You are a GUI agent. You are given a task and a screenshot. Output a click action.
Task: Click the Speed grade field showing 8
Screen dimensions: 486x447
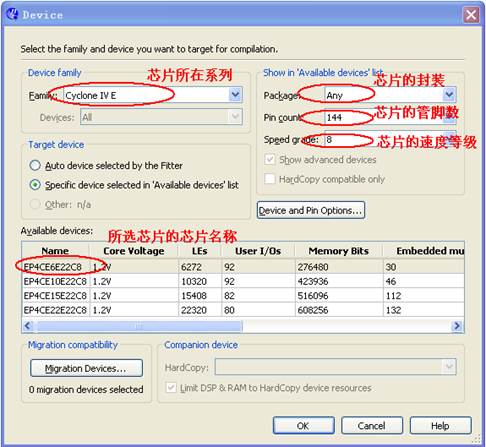pyautogui.click(x=389, y=139)
